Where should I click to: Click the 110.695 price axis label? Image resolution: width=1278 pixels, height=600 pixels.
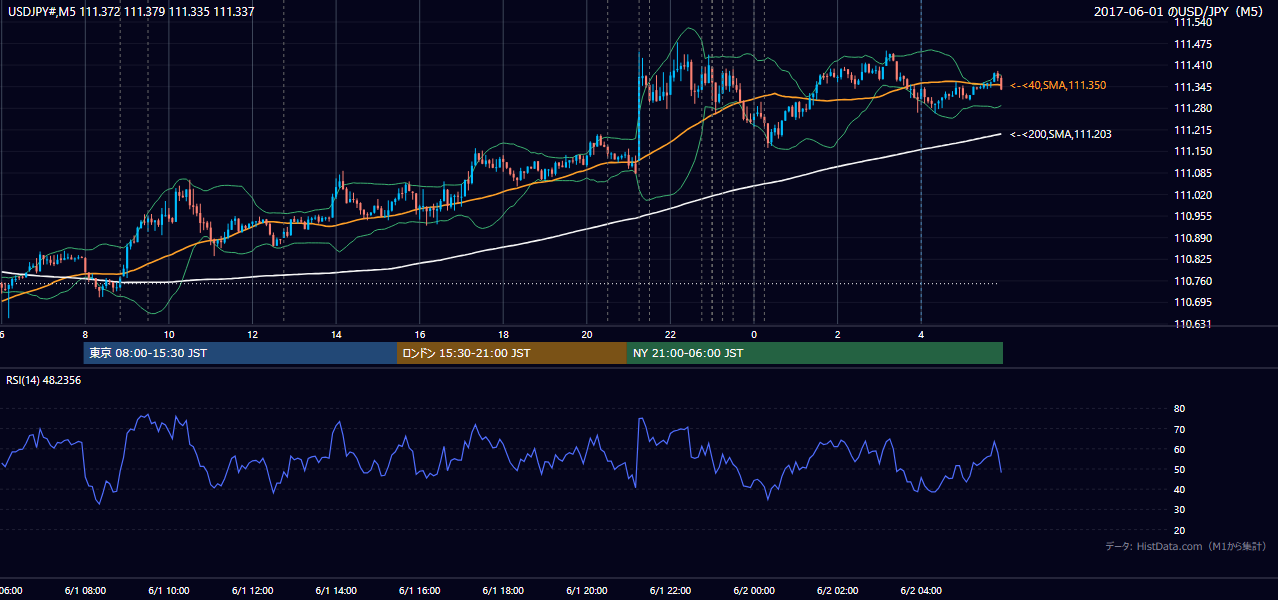coord(1192,302)
